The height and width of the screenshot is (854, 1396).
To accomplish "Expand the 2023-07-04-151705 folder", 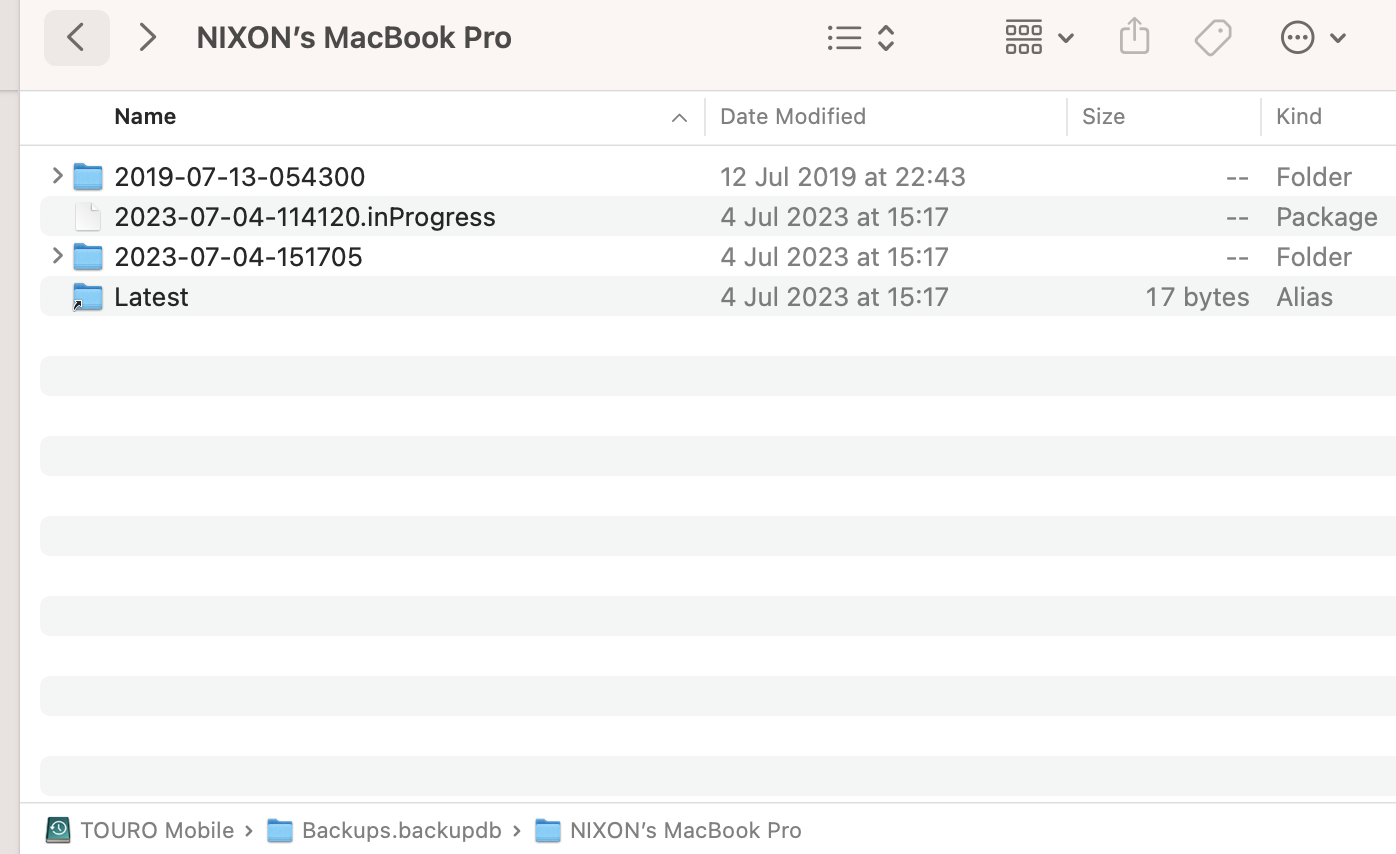I will [57, 256].
